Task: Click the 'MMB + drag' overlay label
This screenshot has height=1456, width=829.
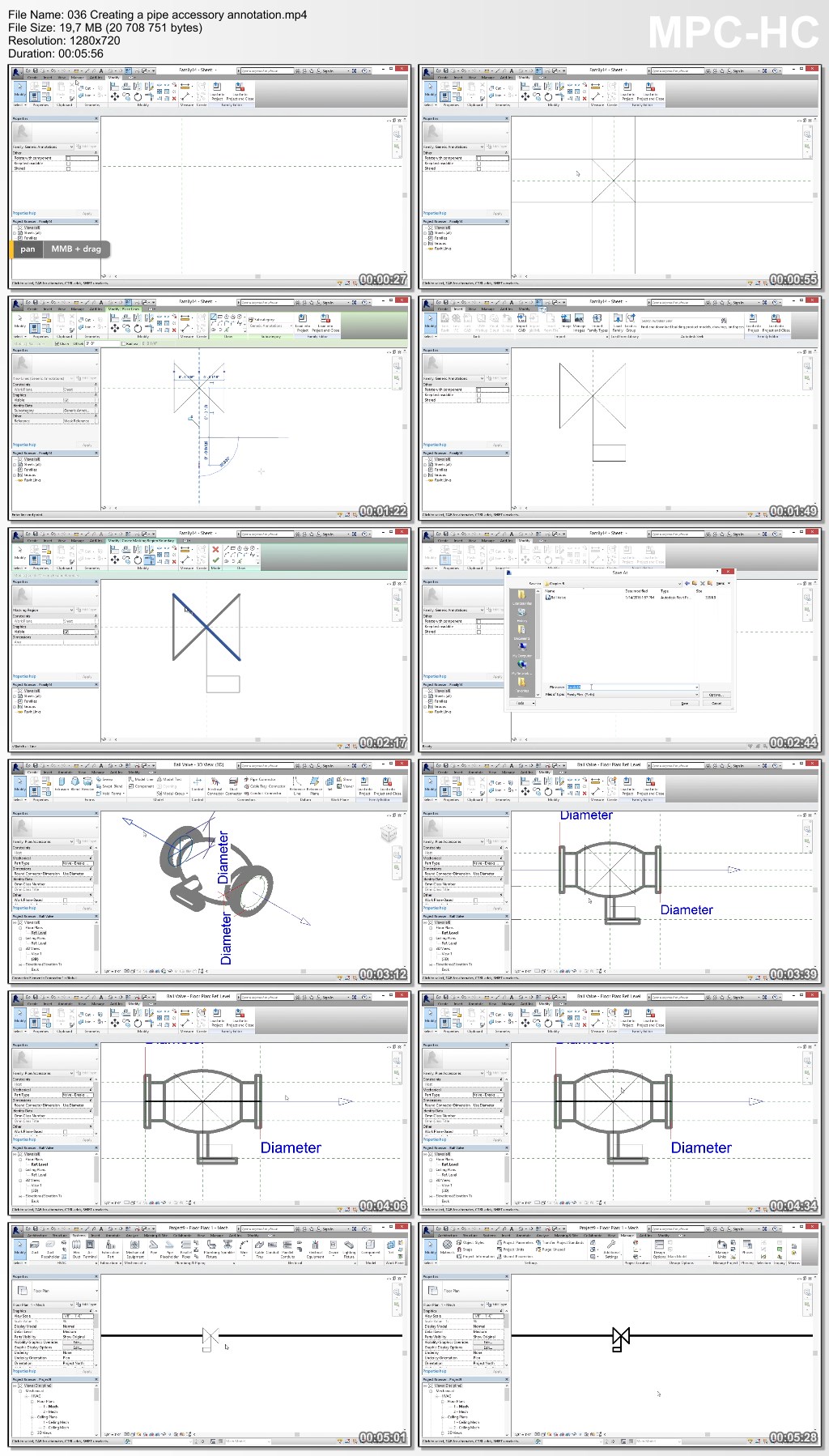Action: (76, 249)
